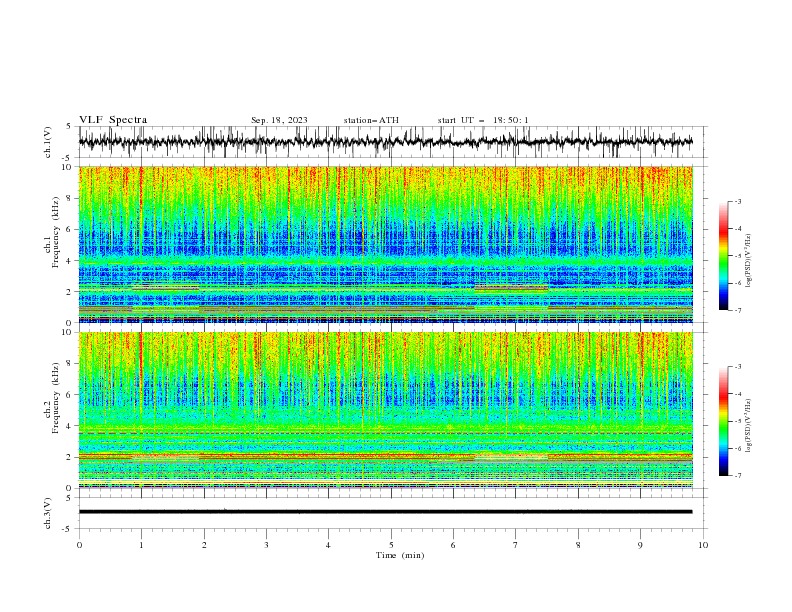Screen dimensions: 792x612
Task: Click the "station=ATH" header label
Action: 371,120
